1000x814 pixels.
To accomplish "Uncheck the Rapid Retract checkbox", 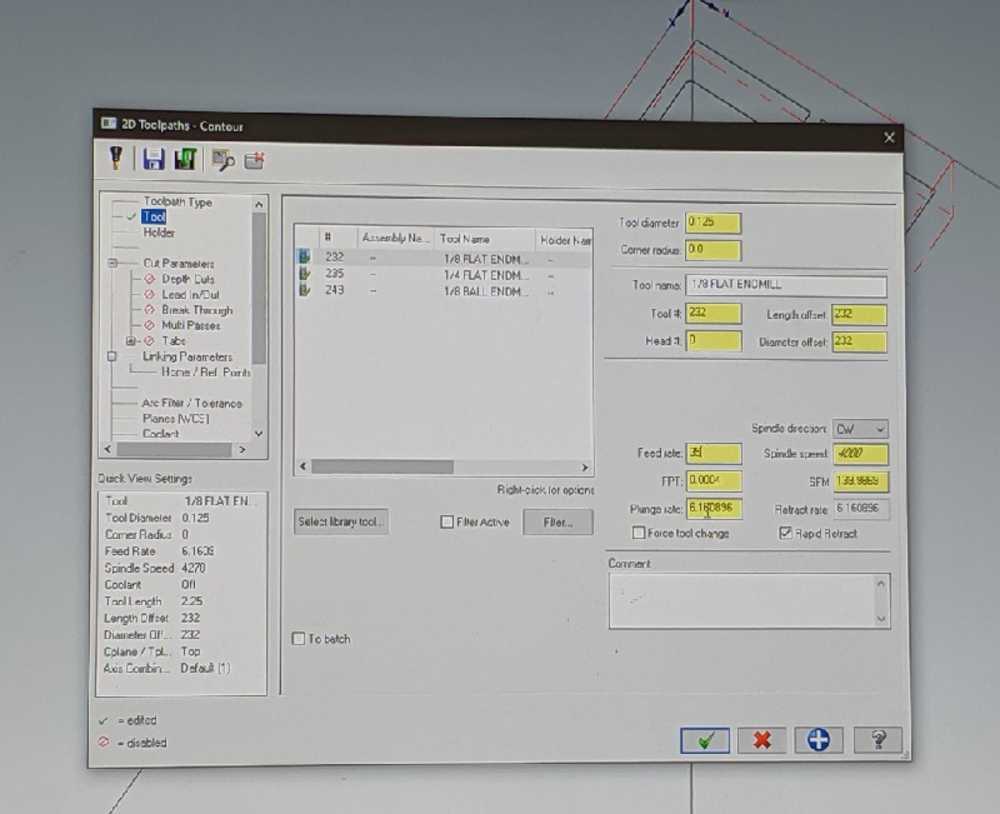I will pyautogui.click(x=785, y=533).
